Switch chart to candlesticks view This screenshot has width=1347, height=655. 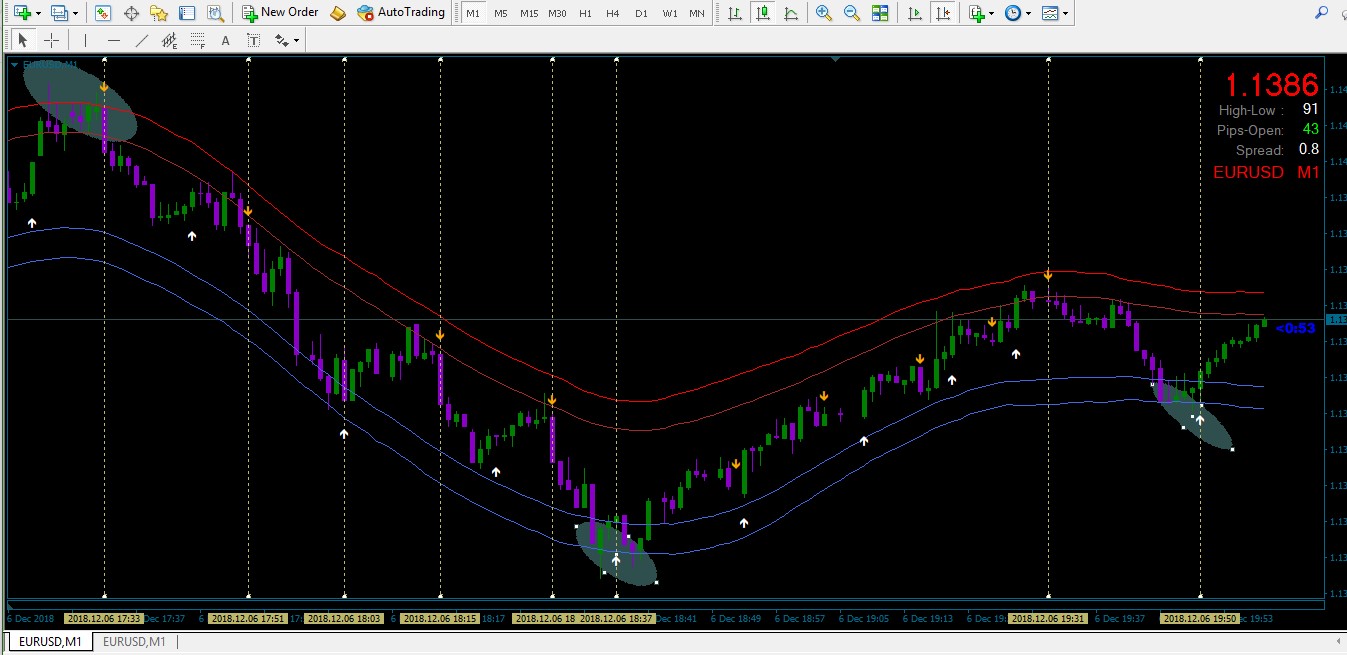coord(763,13)
